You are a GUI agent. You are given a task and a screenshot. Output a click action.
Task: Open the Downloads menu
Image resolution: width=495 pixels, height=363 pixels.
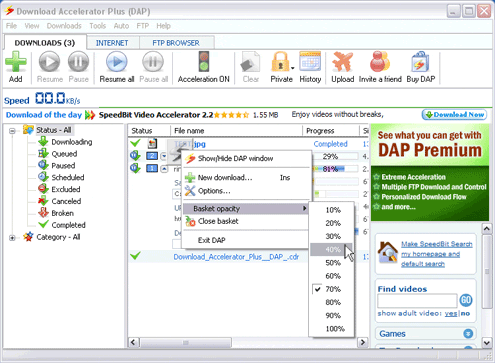tap(64, 26)
